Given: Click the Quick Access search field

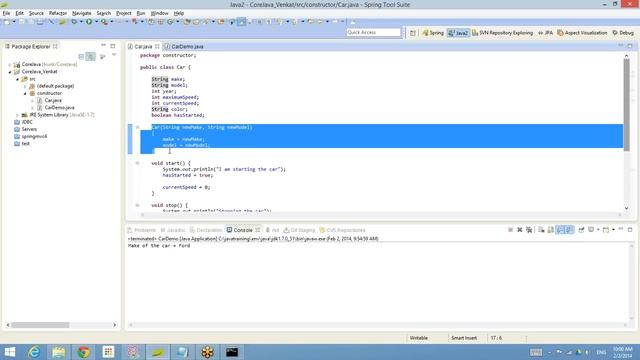Looking at the screenshot, I should point(373,32).
